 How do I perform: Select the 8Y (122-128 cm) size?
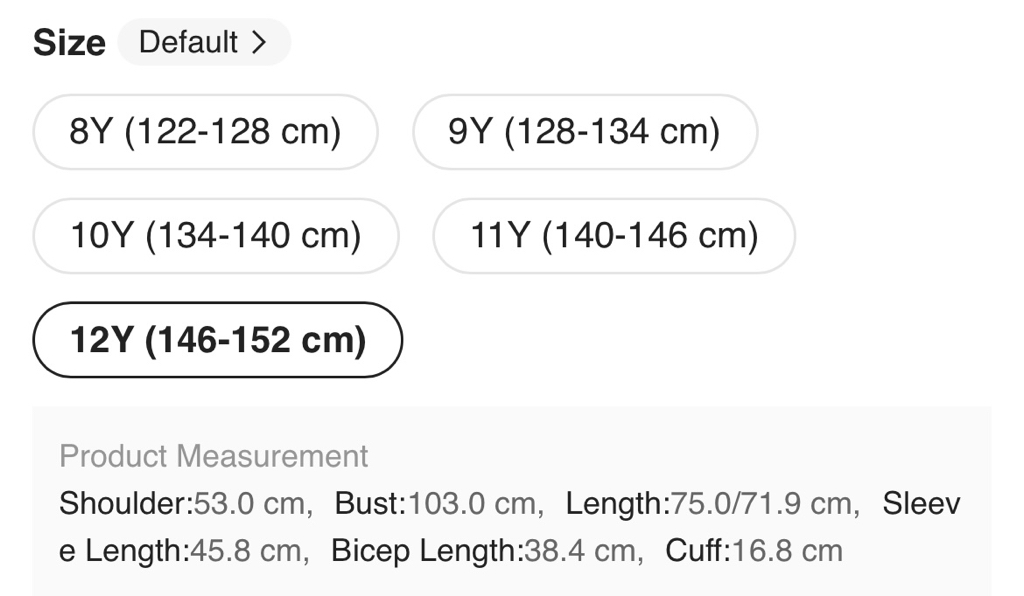point(205,132)
